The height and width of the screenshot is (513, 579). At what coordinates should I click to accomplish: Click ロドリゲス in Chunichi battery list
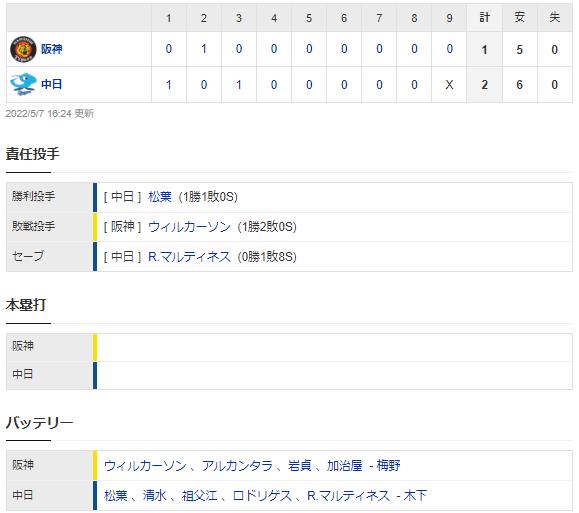click(263, 496)
